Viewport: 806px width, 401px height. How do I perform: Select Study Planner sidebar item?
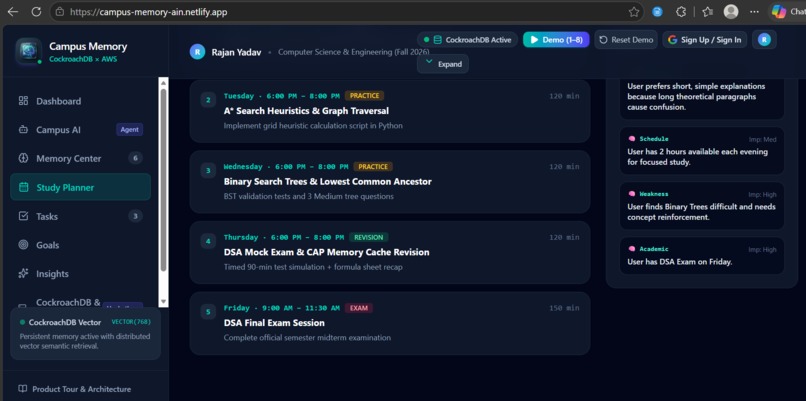[80, 187]
